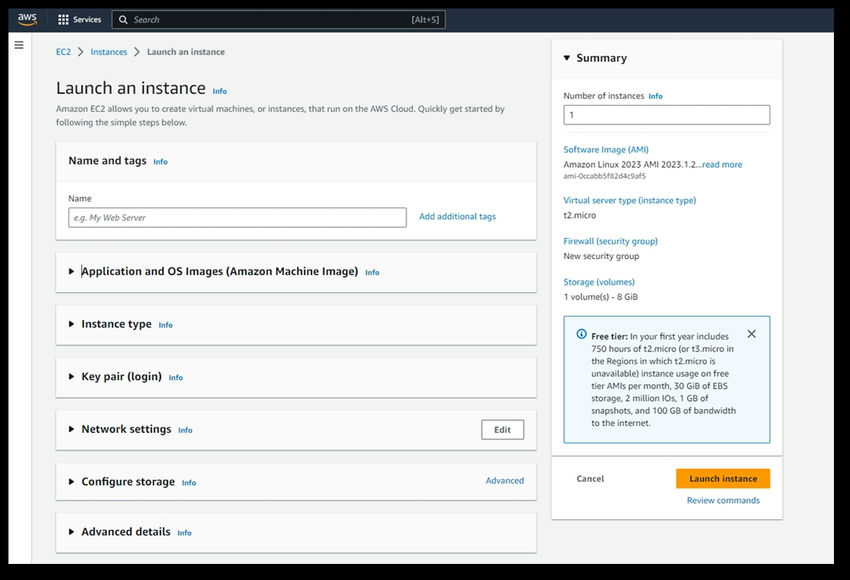The height and width of the screenshot is (580, 850).
Task: Click the Instances breadcrumb link
Action: [x=109, y=52]
